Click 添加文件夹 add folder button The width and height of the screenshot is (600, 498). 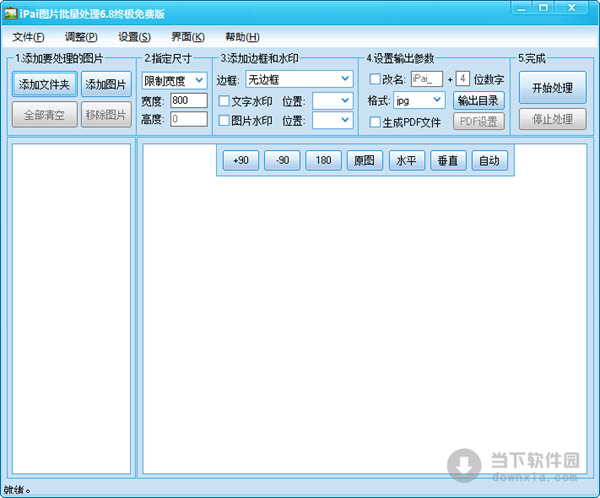click(43, 85)
